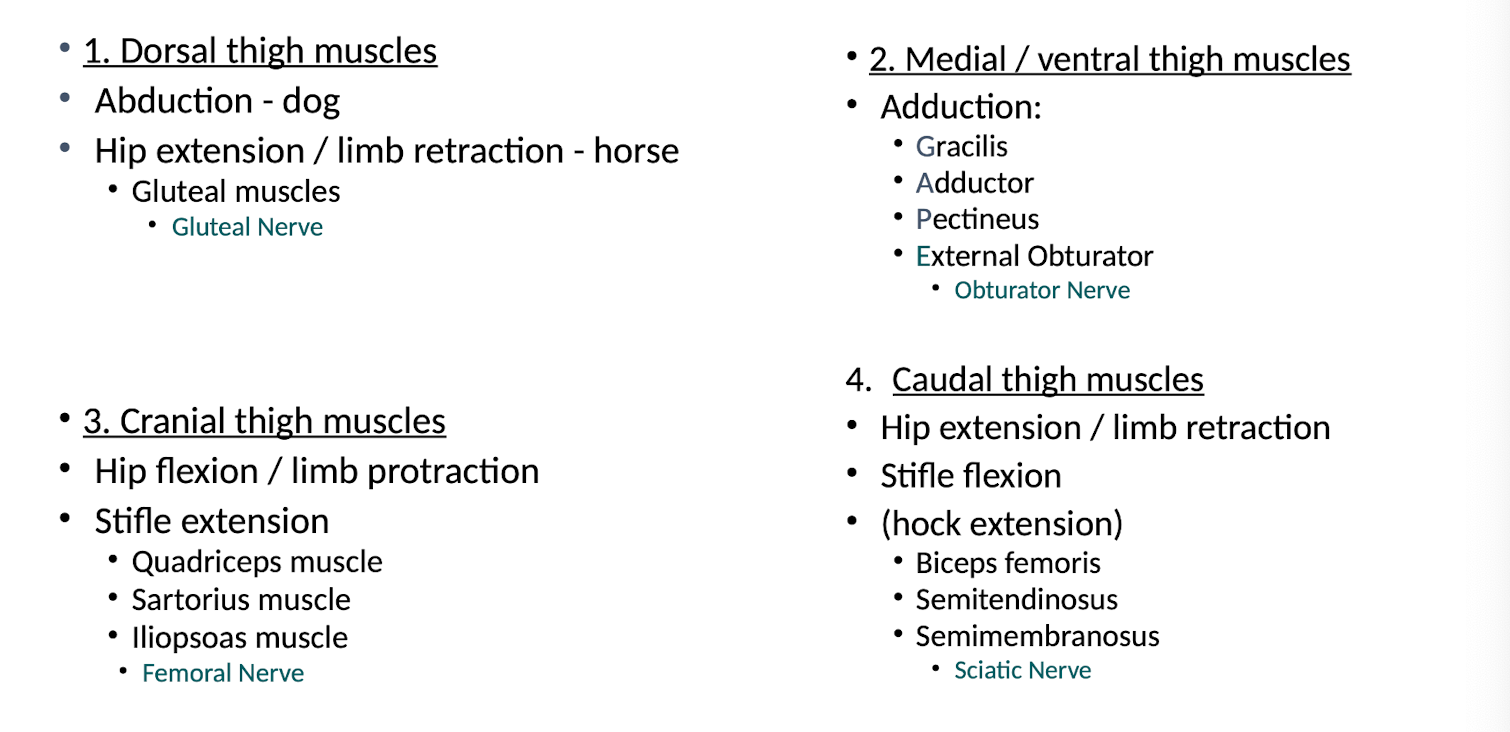Select the 'Sartorius muscle' bullet

[241, 600]
